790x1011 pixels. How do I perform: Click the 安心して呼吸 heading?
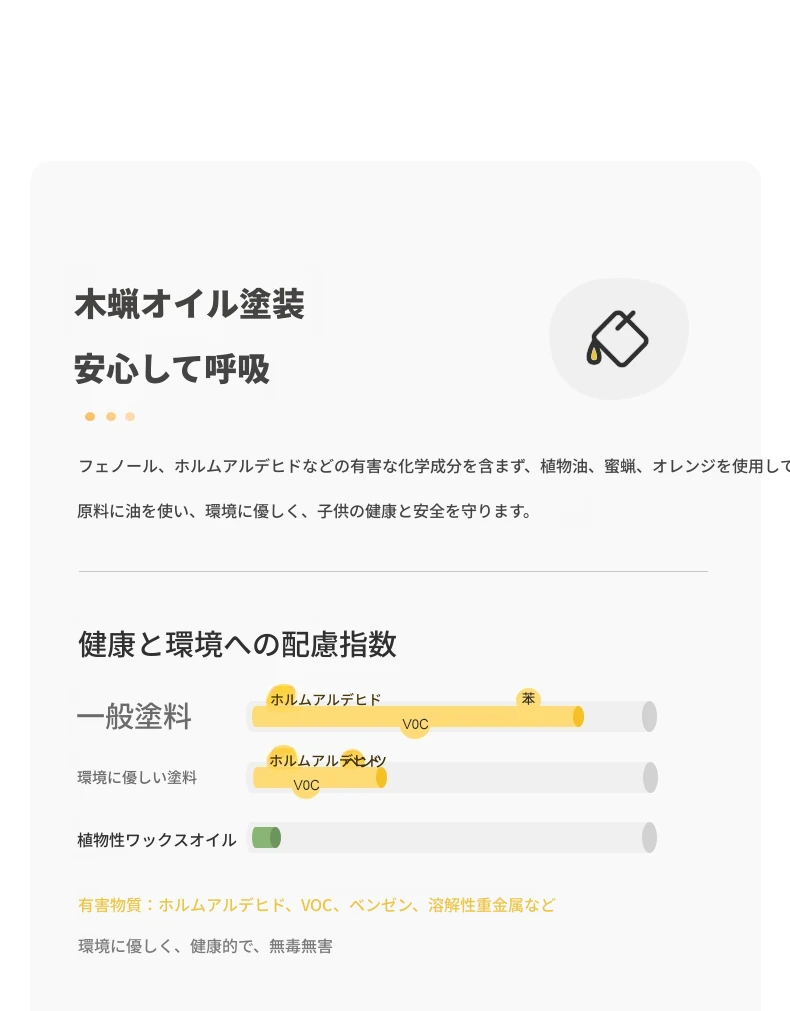pyautogui.click(x=172, y=369)
